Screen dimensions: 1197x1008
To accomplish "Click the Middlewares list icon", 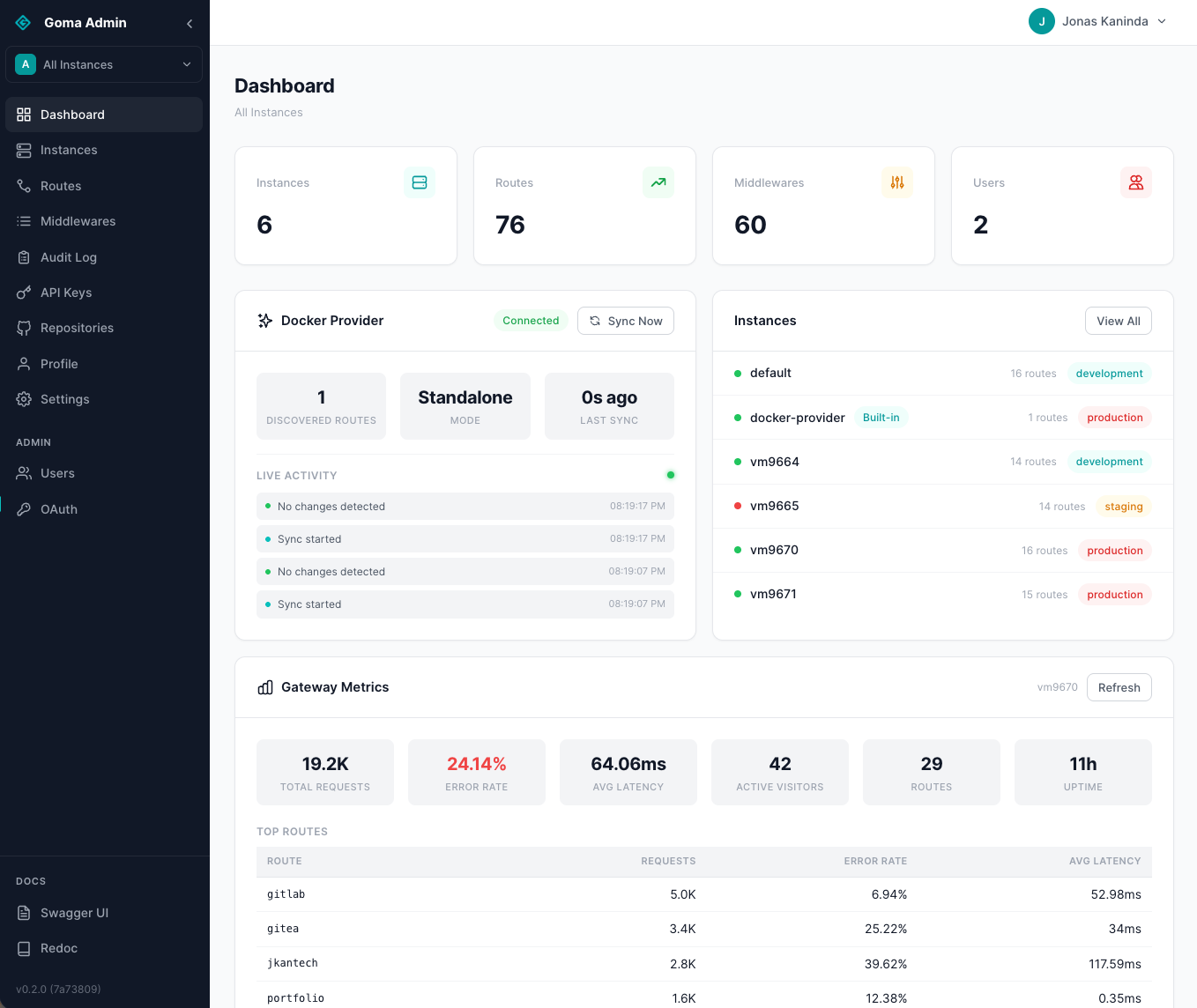I will [x=24, y=221].
